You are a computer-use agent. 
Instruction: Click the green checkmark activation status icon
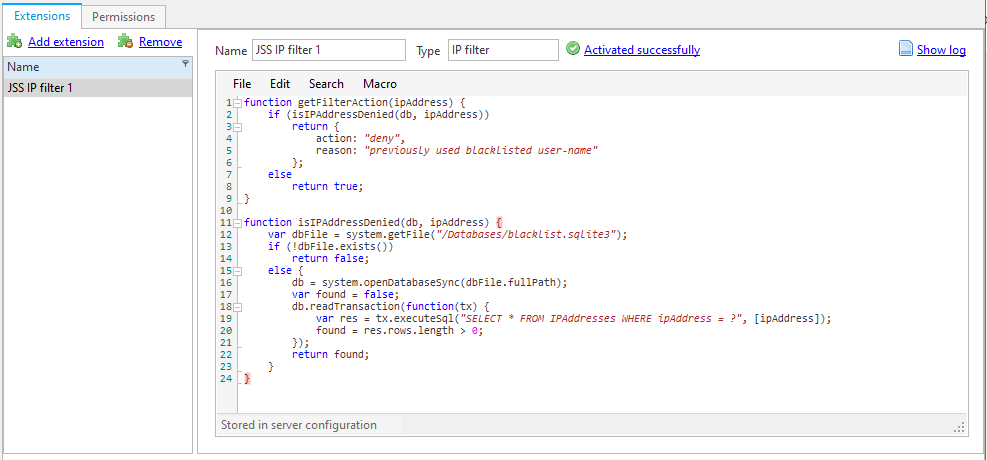573,49
